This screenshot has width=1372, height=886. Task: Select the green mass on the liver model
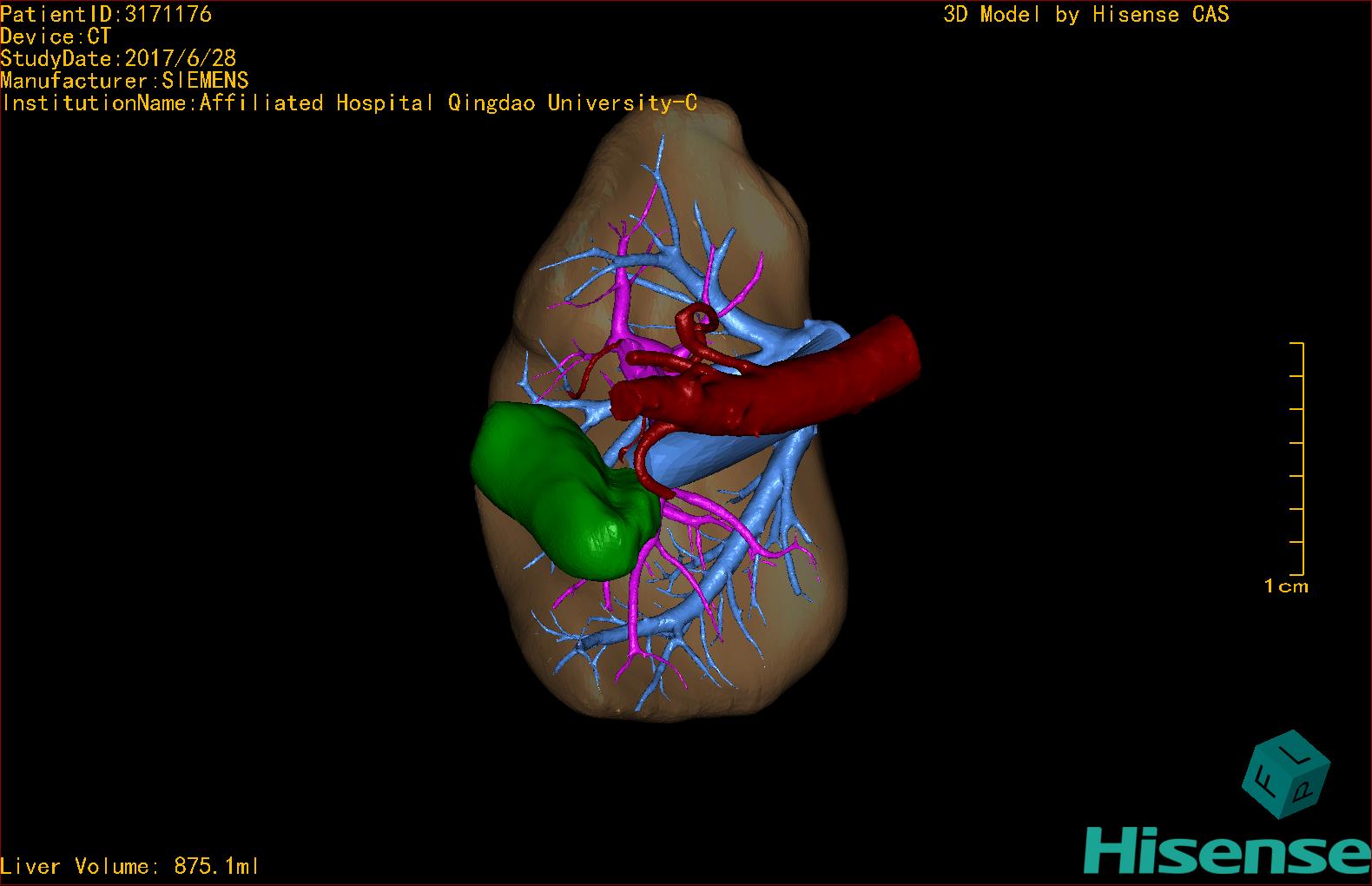[x=564, y=490]
